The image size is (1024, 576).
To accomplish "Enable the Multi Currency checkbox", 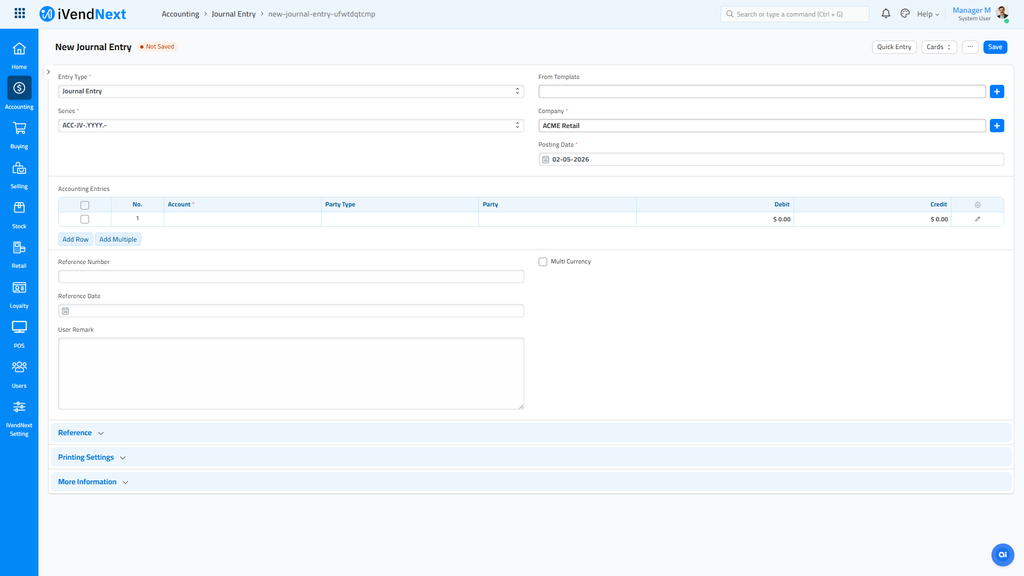I will 543,262.
